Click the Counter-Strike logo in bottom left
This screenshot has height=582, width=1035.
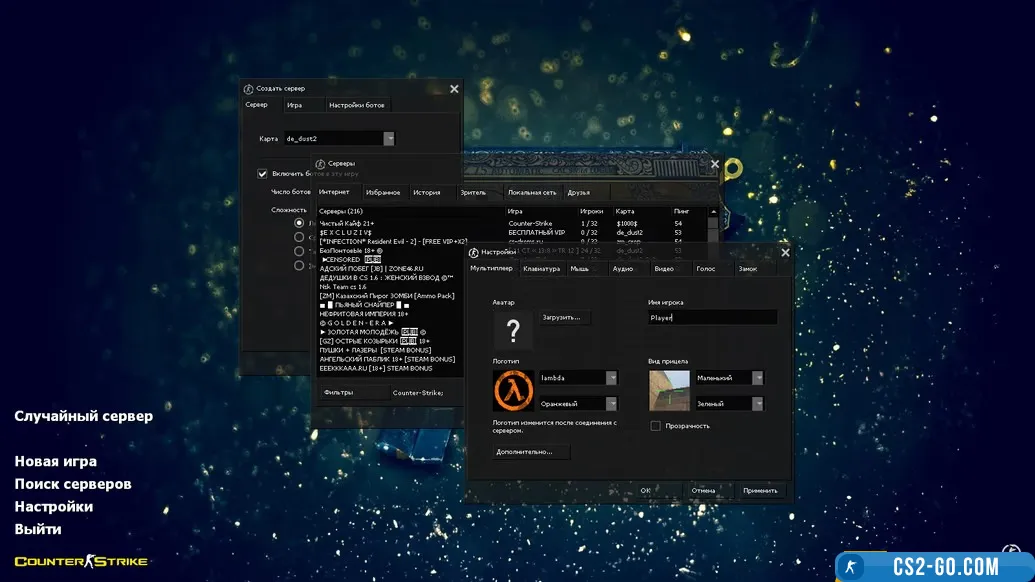81,561
